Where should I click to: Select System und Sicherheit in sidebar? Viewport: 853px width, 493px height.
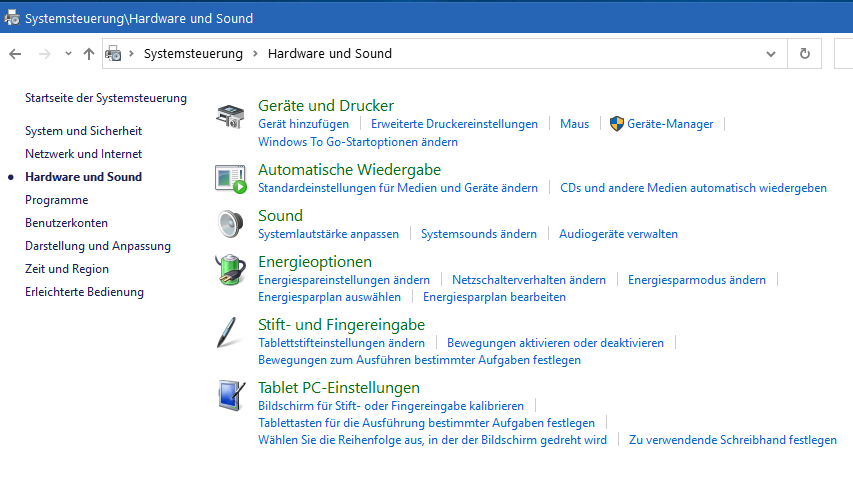[x=83, y=131]
